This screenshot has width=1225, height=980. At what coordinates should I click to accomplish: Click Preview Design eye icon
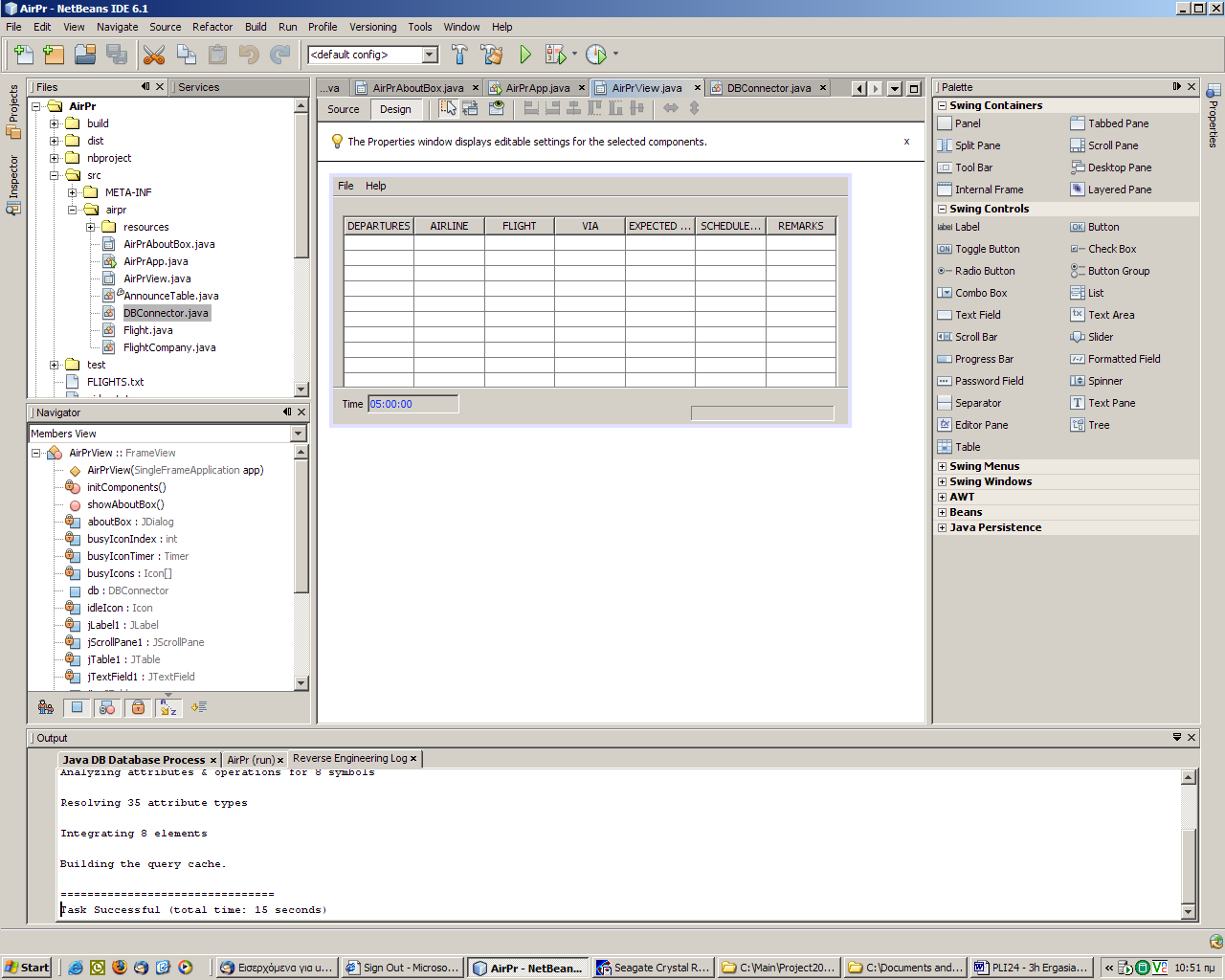(497, 108)
